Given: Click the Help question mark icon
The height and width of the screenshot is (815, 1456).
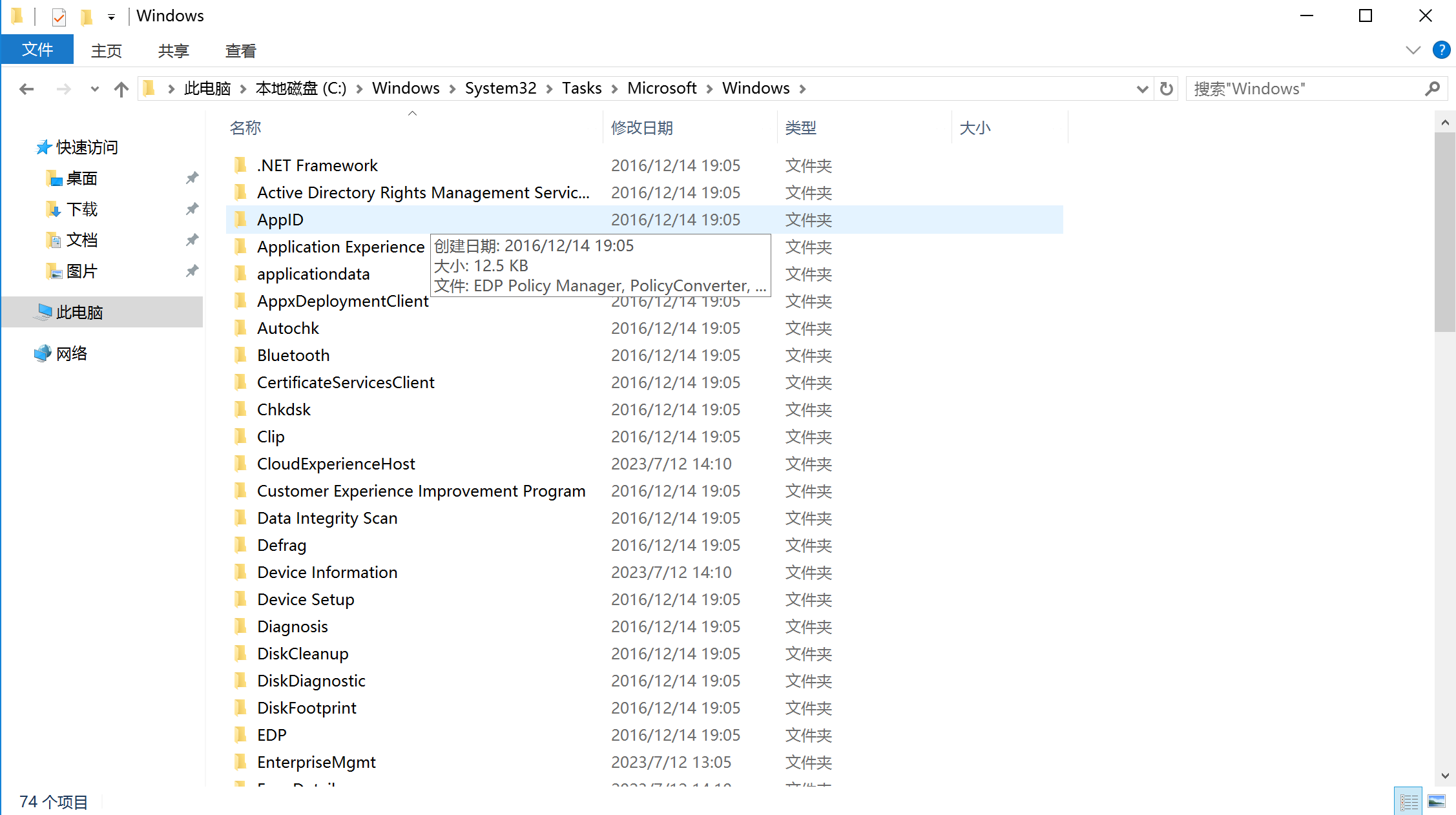Looking at the screenshot, I should coord(1441,50).
